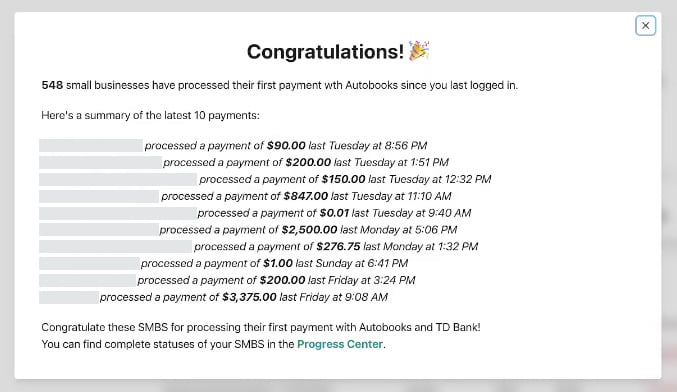Image resolution: width=677 pixels, height=392 pixels.
Task: Click redacted name in $2,500.00 row
Action: tap(99, 230)
